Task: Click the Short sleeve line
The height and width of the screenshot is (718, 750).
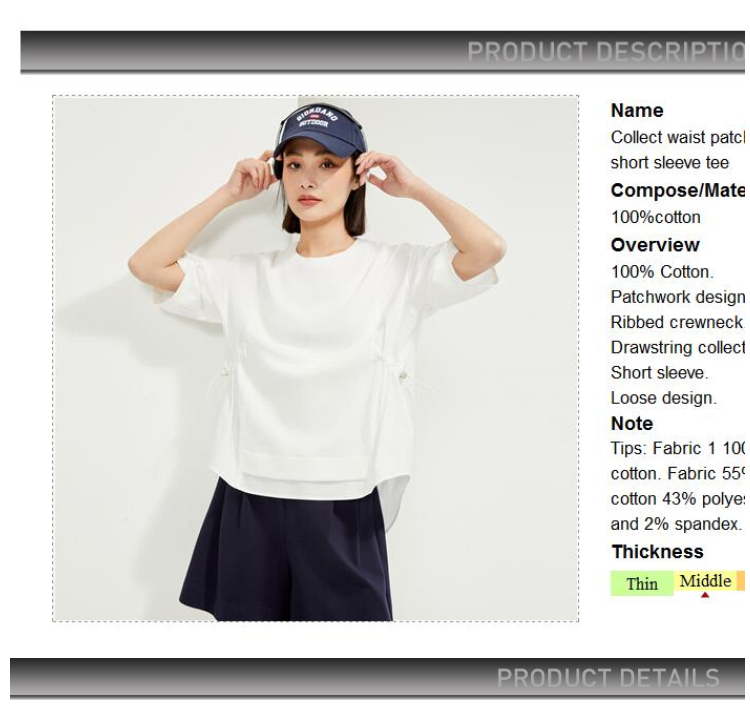Action: pyautogui.click(x=659, y=373)
